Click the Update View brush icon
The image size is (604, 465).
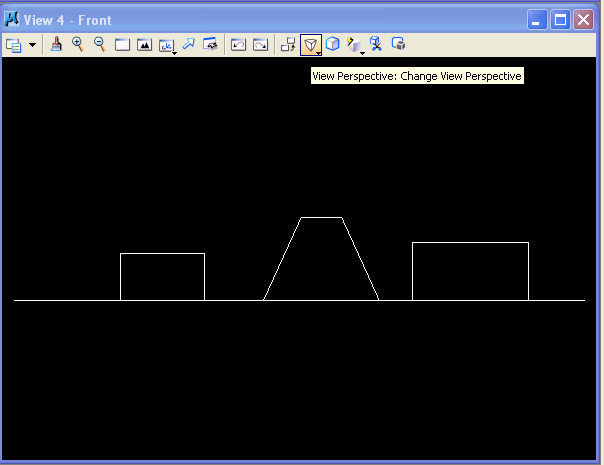click(x=56, y=44)
